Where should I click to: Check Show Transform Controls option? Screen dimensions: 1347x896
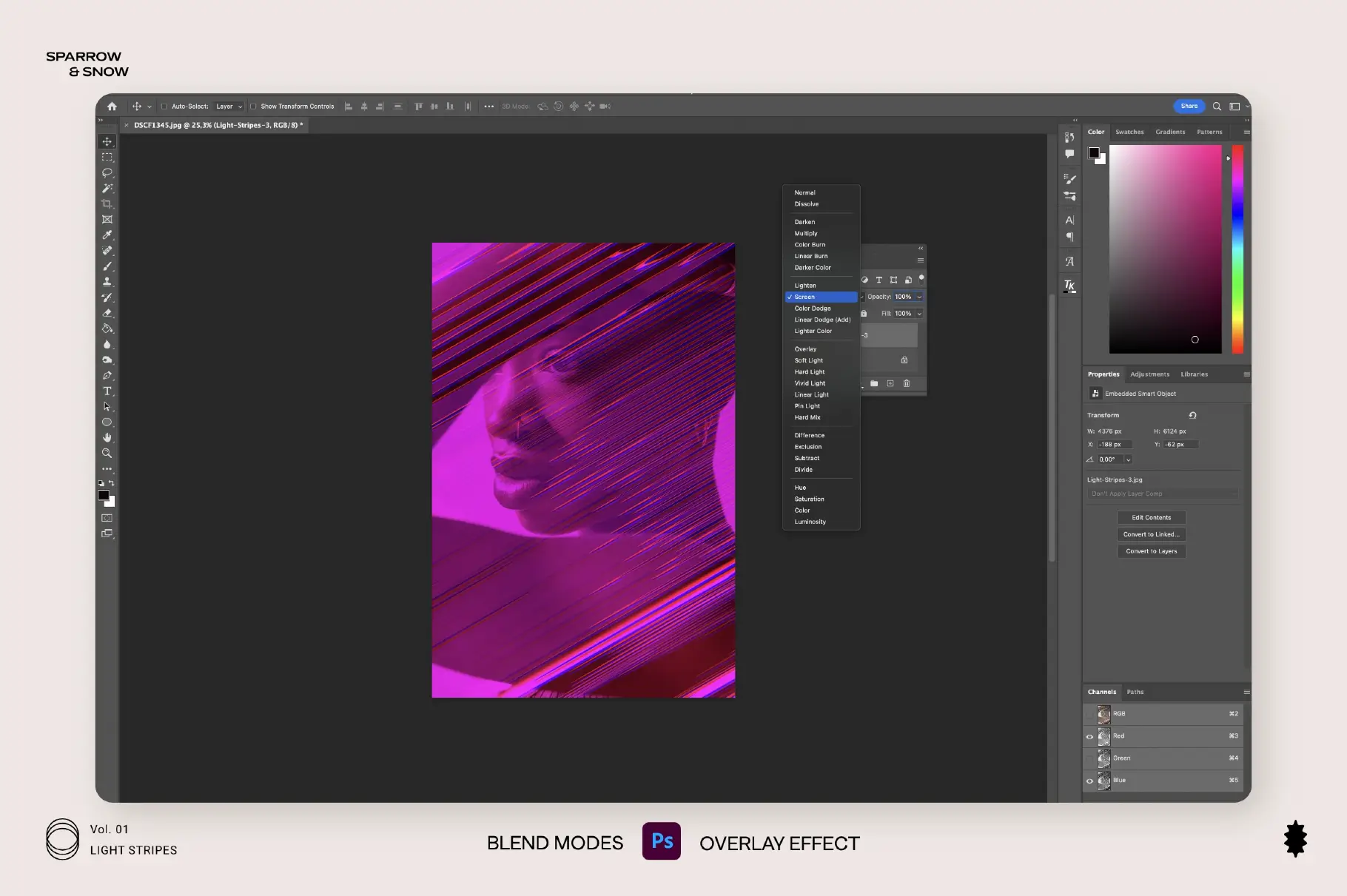coord(253,107)
